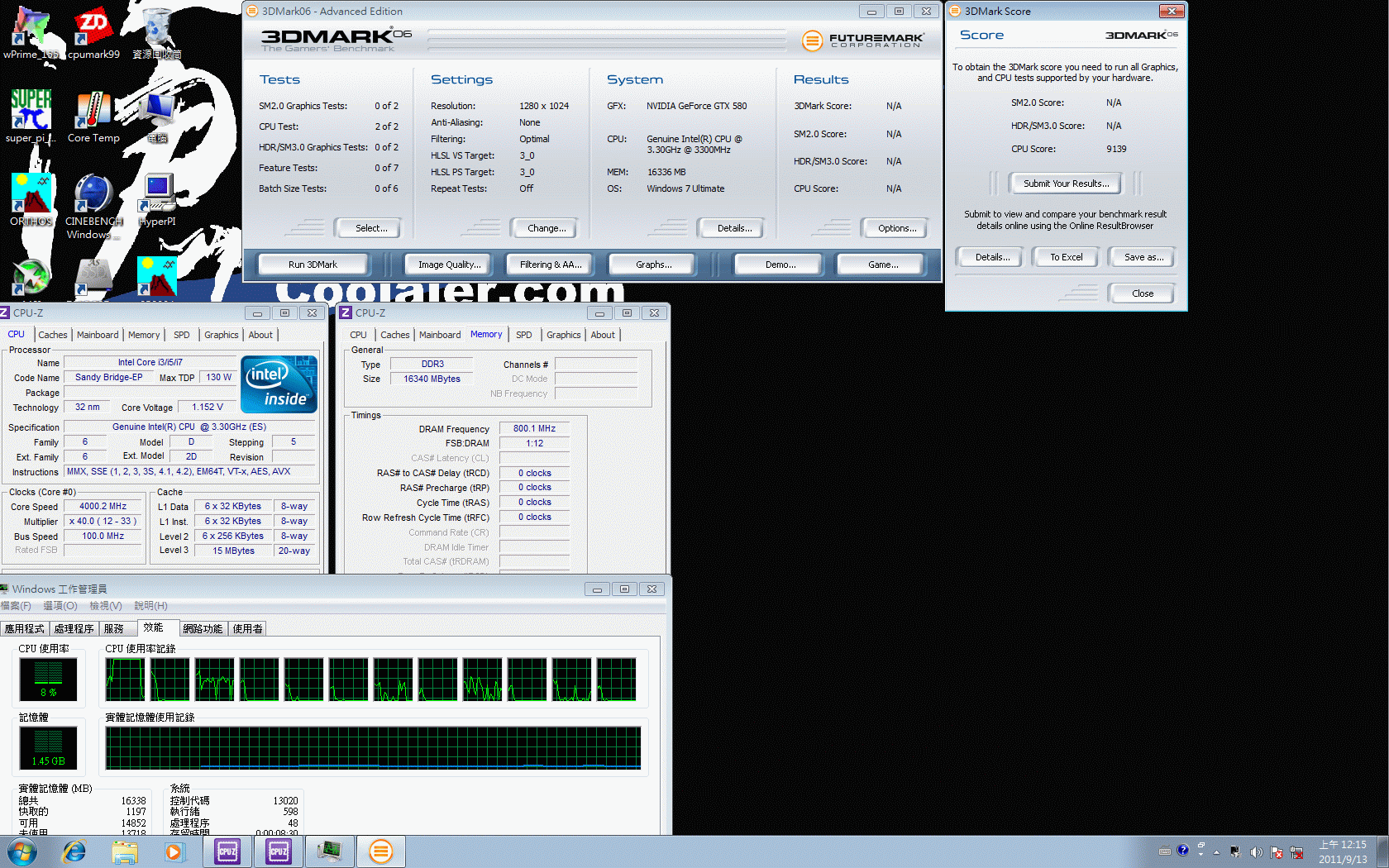Screen dimensions: 1389x868
Task: Open Graphics tab in right CPU-Z window
Action: click(564, 335)
